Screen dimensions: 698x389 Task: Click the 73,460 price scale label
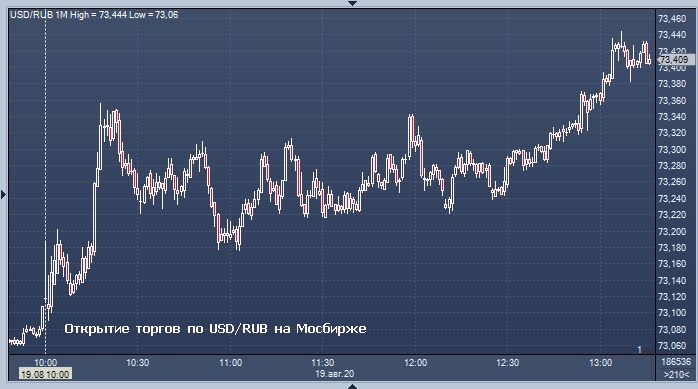672,19
